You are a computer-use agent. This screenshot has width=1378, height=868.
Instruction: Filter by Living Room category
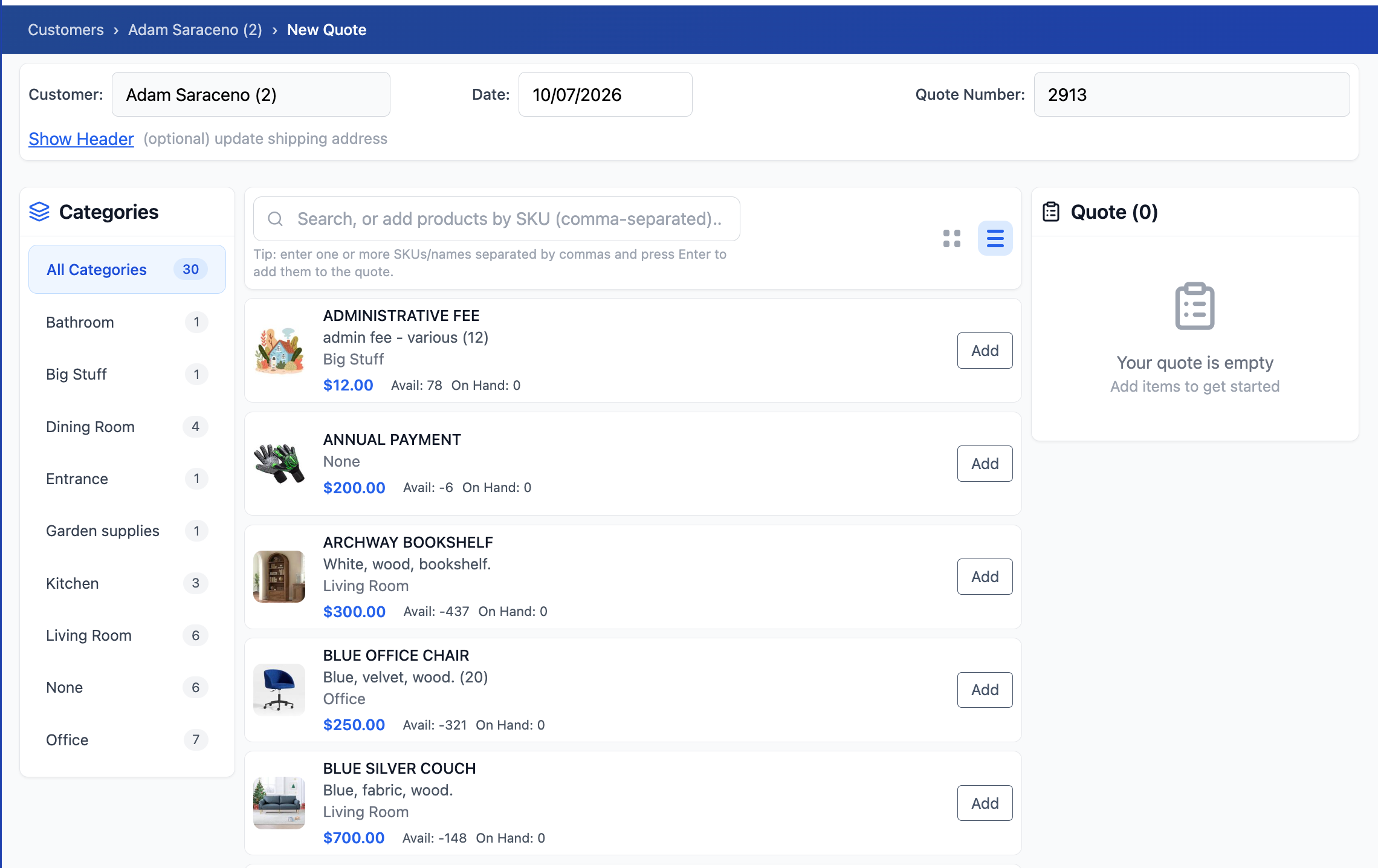pos(127,635)
